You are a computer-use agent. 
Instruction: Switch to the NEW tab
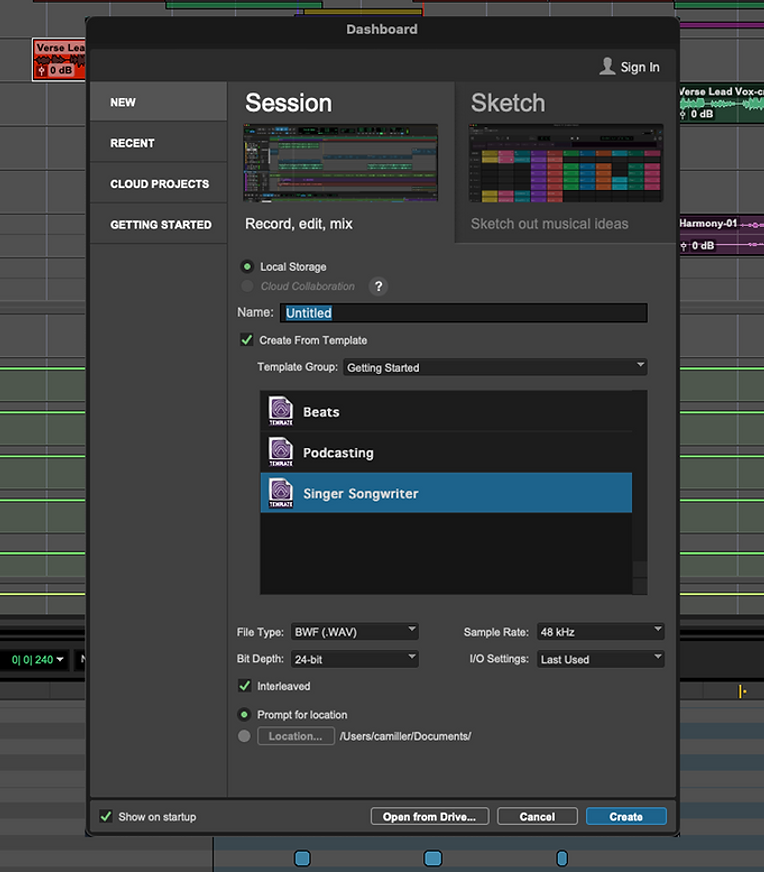coord(158,102)
